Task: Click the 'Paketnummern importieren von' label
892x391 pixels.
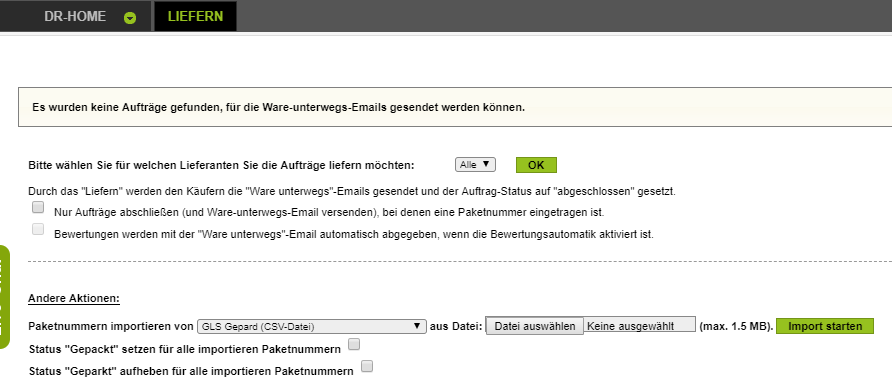Action: tap(111, 327)
